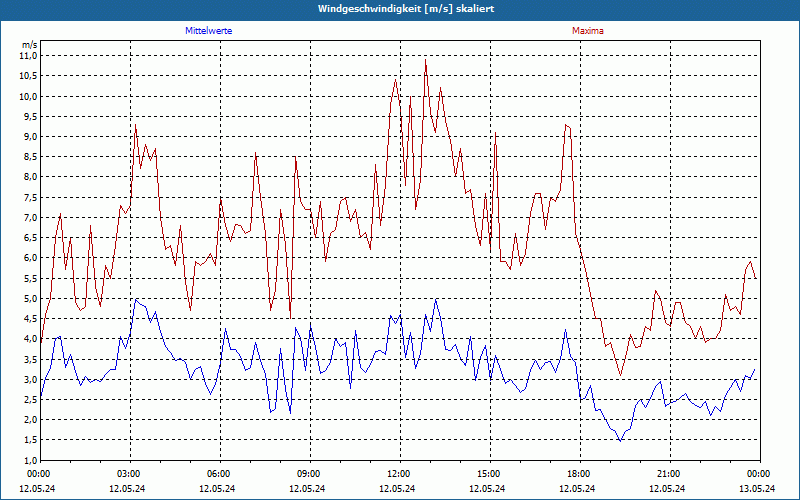Click the red Maxima legend label

pos(587,31)
